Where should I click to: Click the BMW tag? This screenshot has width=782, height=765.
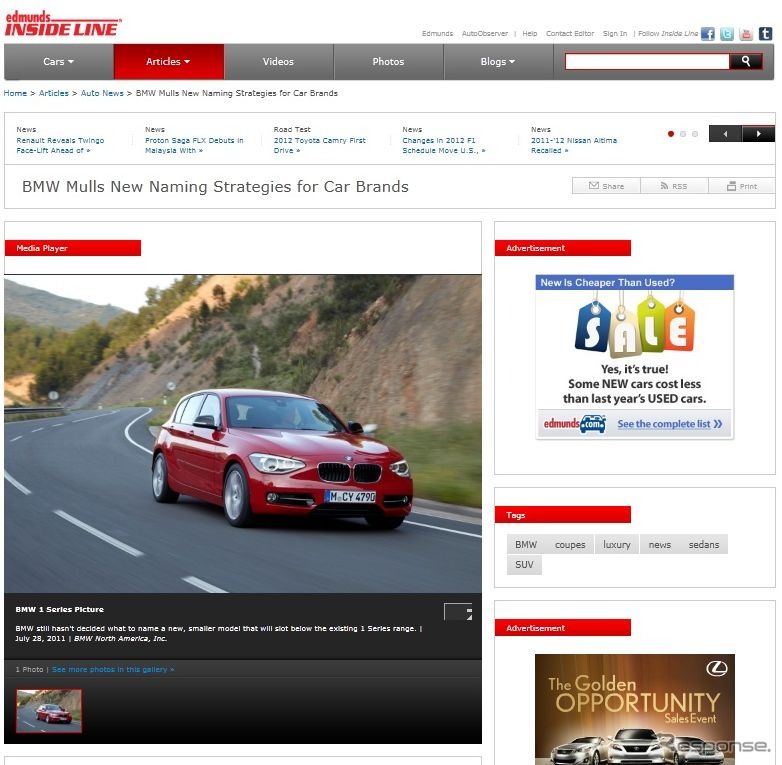(x=526, y=545)
